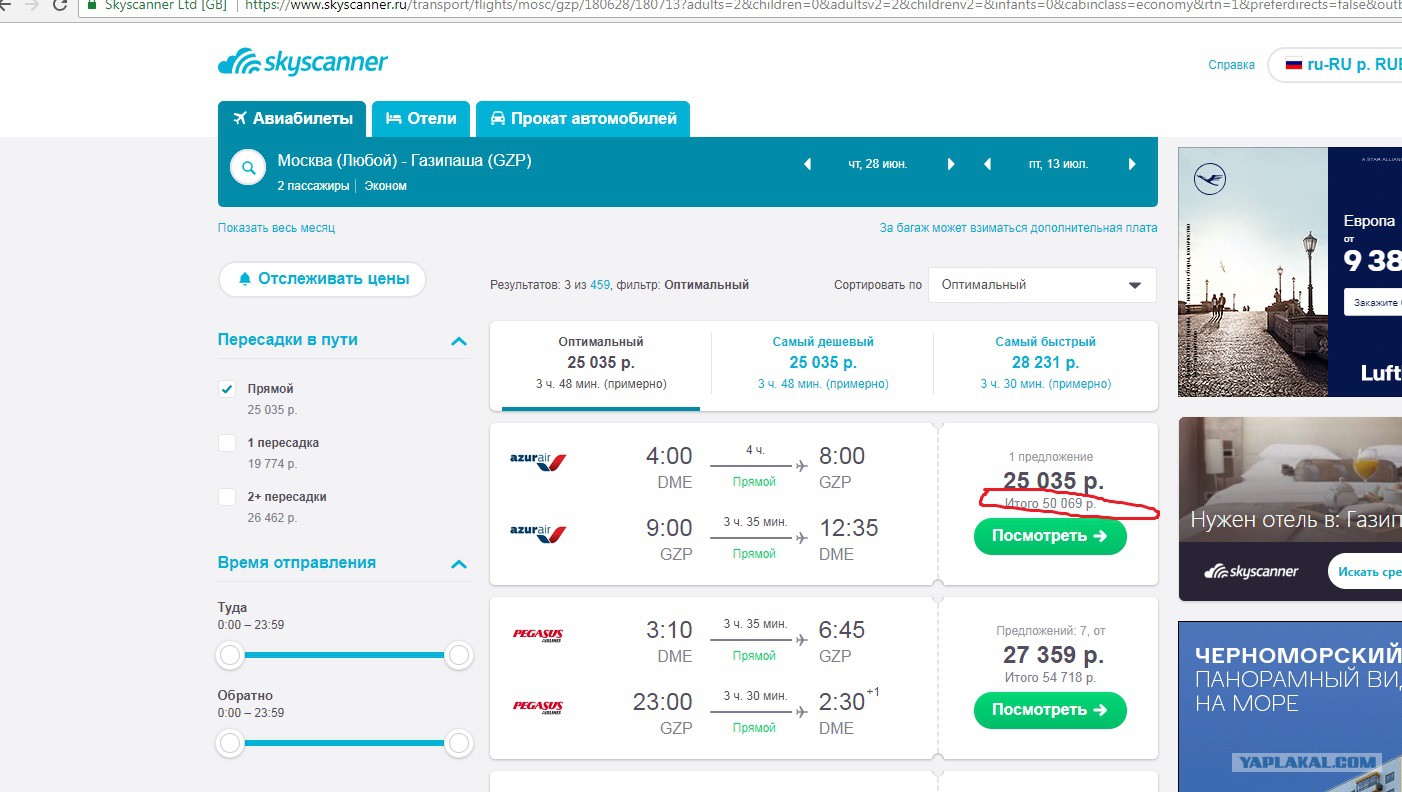The image size is (1402, 792).
Task: Open the route search magnifier icon
Action: pos(248,168)
